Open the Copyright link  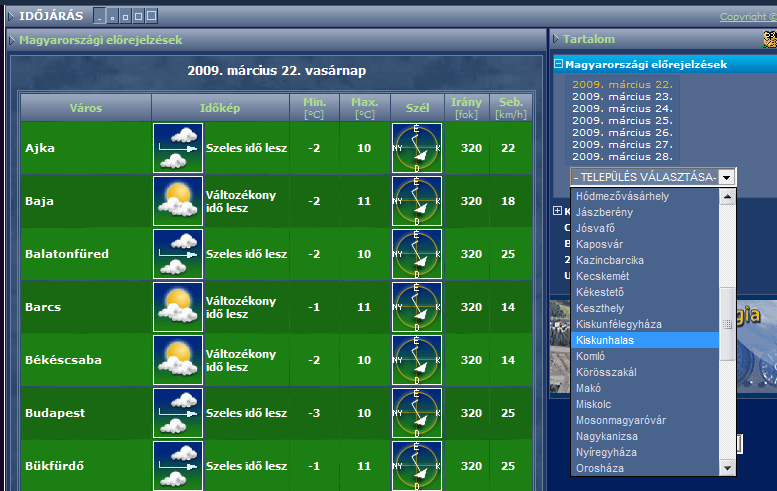(x=748, y=17)
